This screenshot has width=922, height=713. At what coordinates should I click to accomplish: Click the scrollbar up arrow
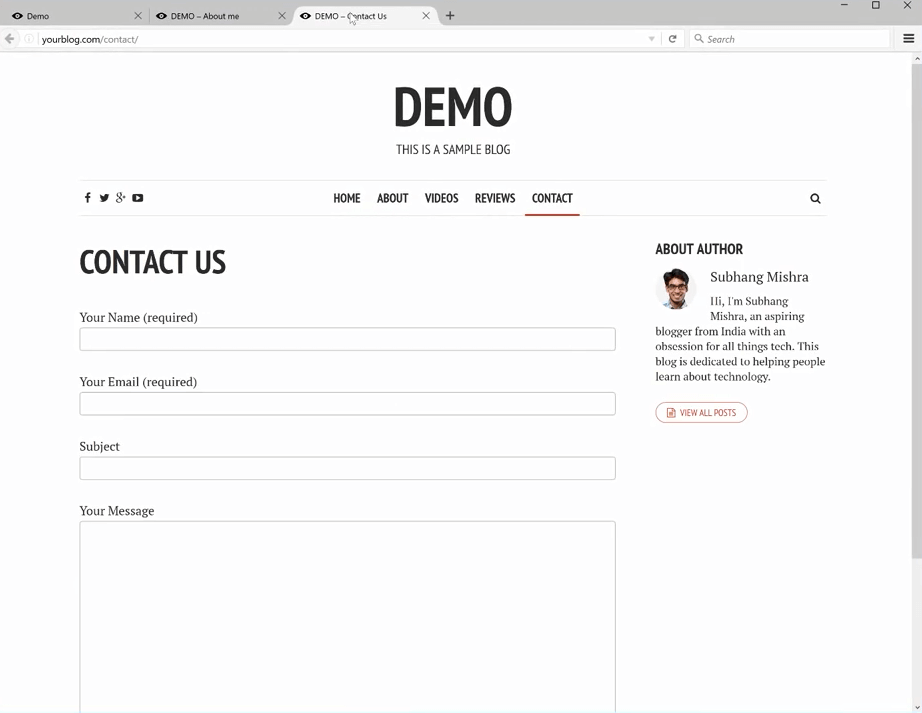coord(917,58)
